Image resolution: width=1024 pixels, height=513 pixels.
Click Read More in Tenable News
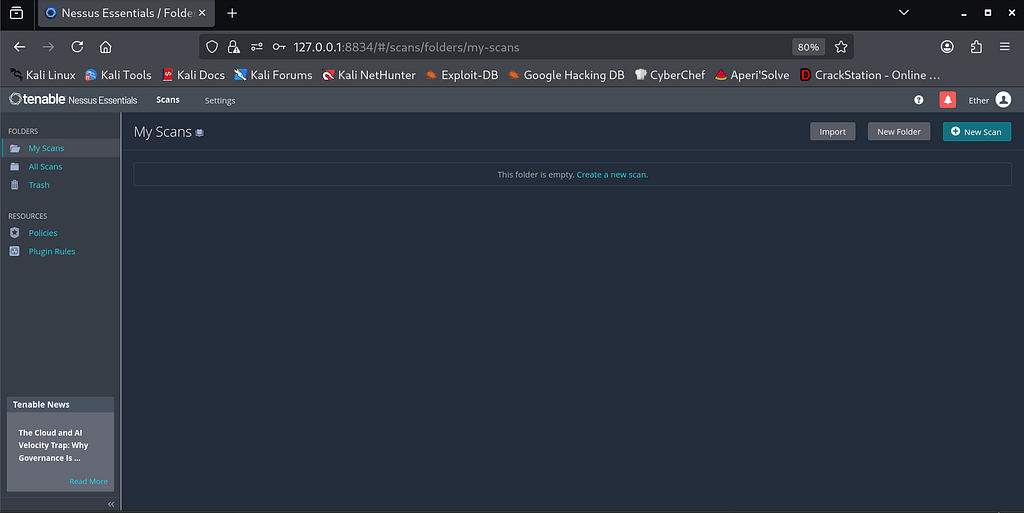point(89,482)
